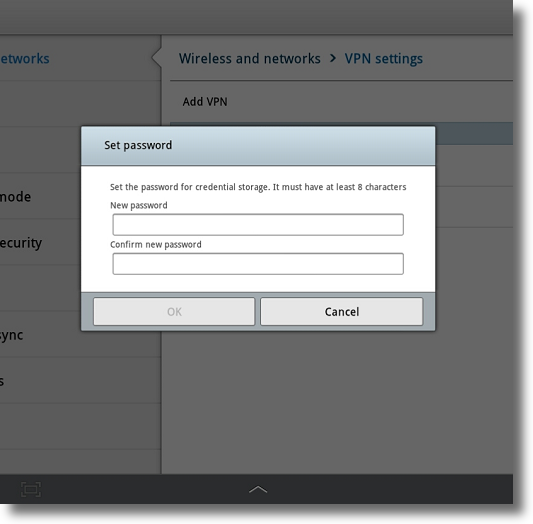Select the blank sidebar row above 'mode'
Viewport: 533px width, 524px height.
pos(40,150)
